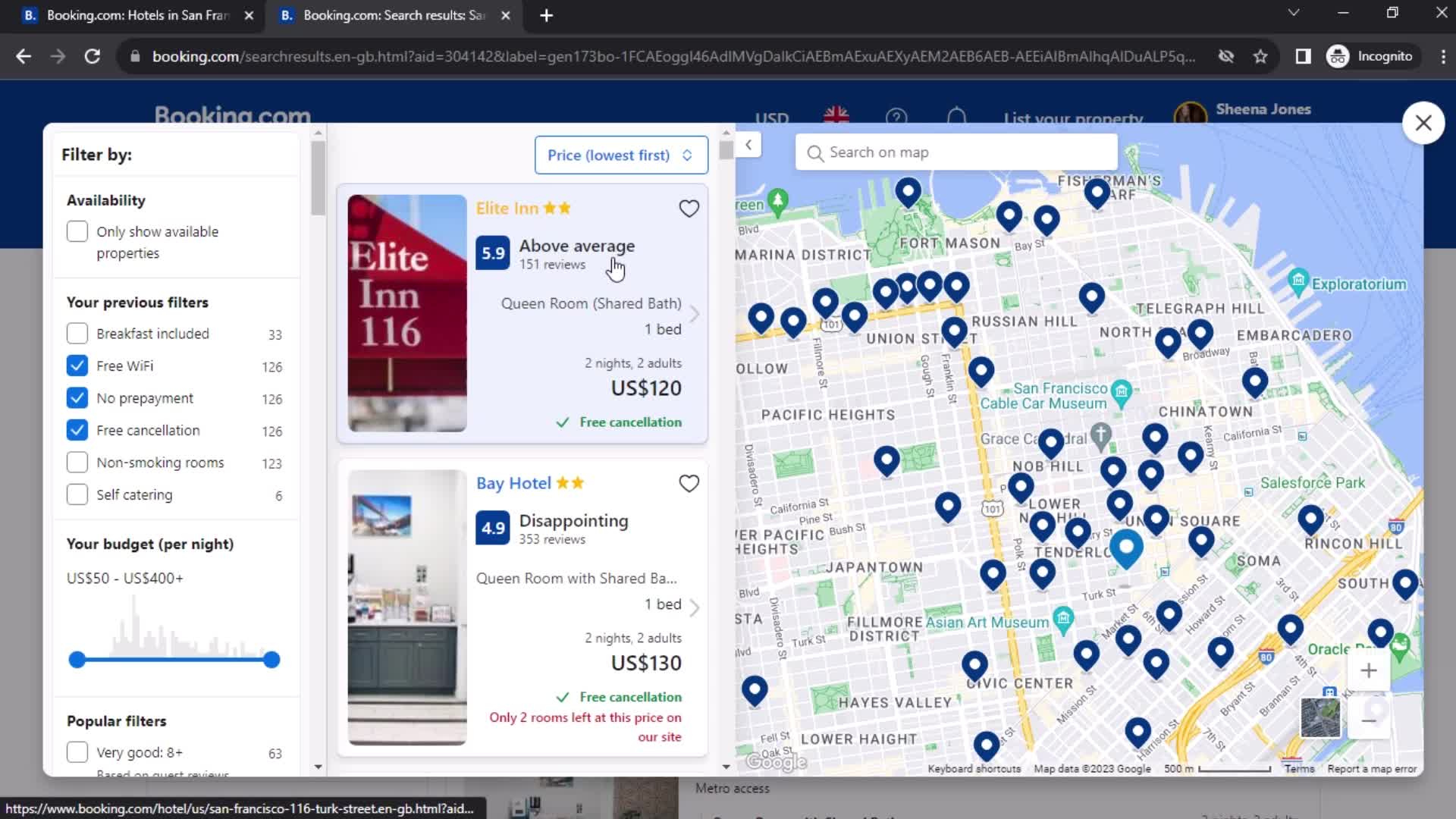Viewport: 1456px width, 819px height.
Task: Click the hotel pin near Fisherman's Wharf label
Action: pyautogui.click(x=1097, y=193)
